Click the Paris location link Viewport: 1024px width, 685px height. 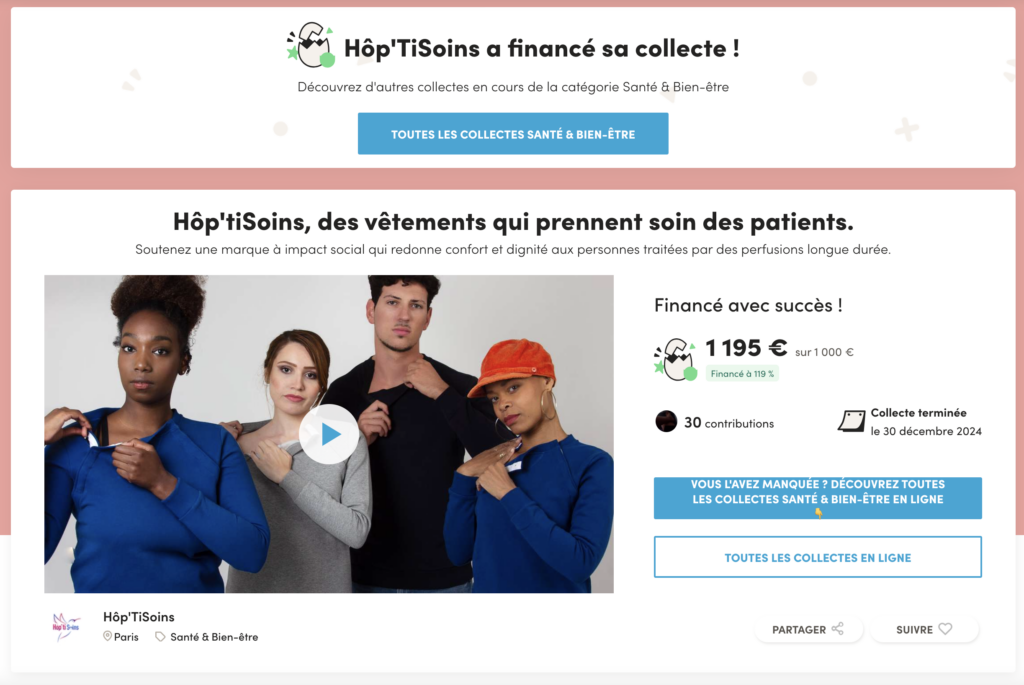tap(126, 637)
